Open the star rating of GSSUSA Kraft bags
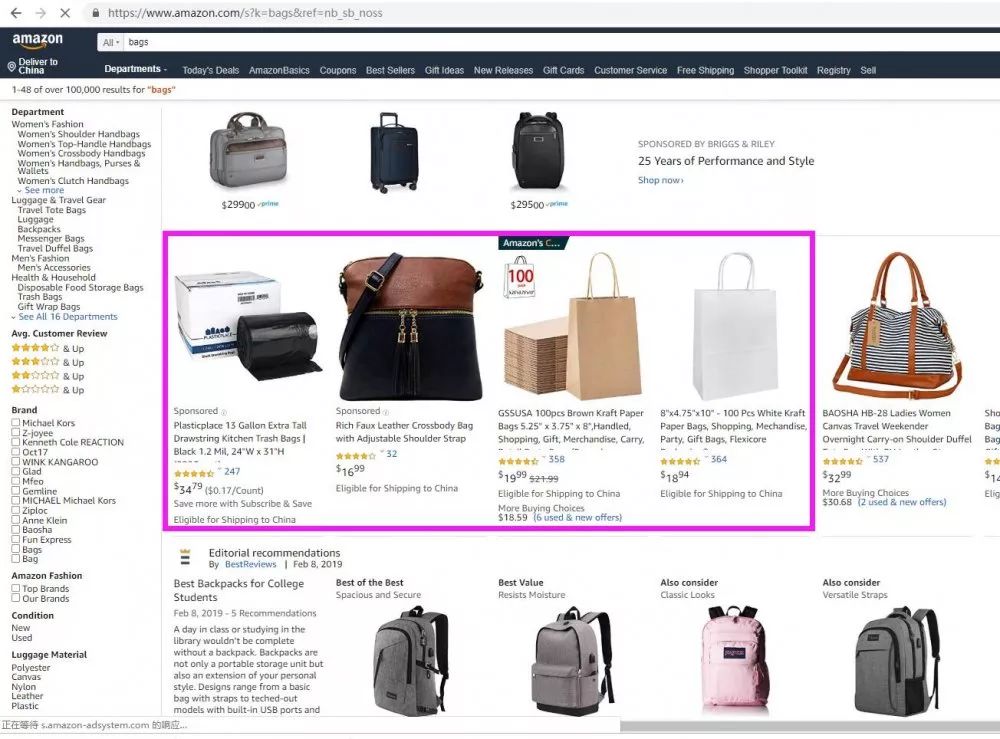 click(x=518, y=461)
